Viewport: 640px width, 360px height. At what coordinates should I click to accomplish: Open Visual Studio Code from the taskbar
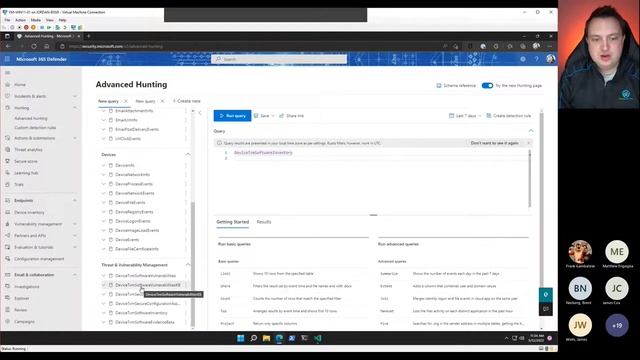tap(318, 338)
